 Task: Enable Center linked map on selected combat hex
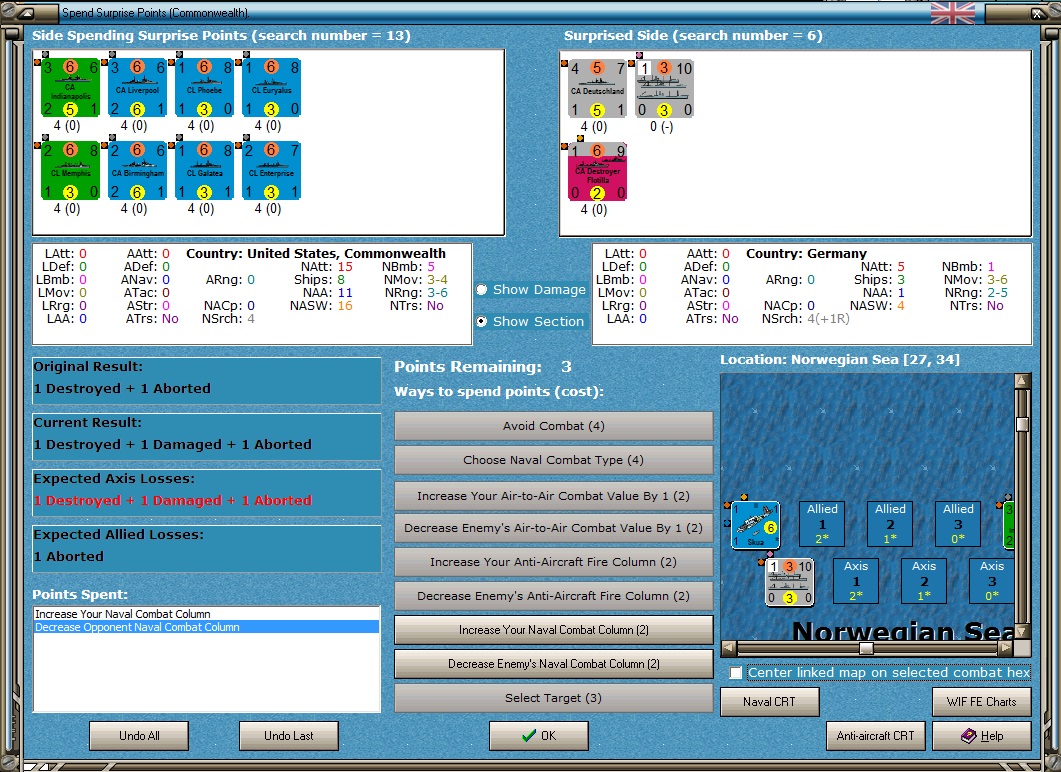point(736,673)
